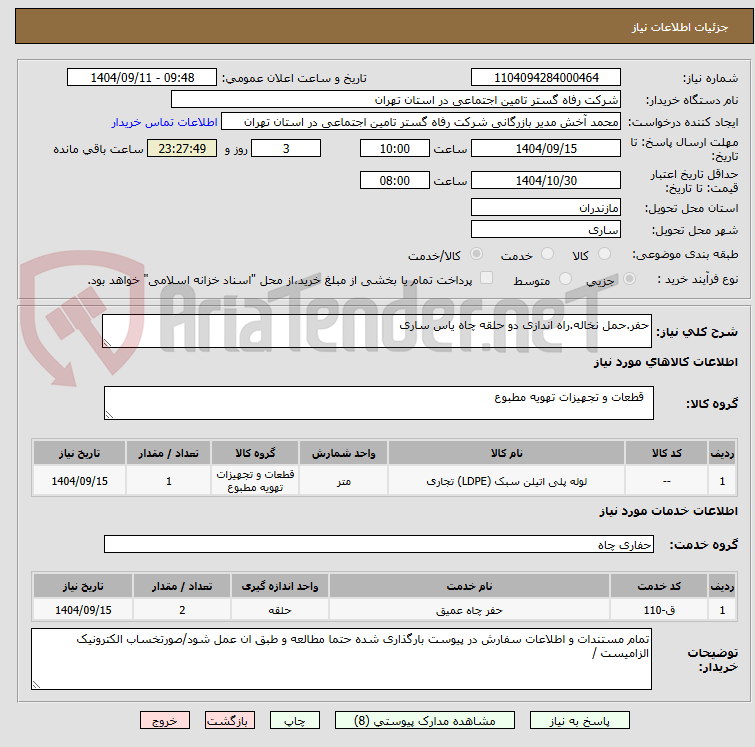Click the پاسخ به نیاز button
755x747 pixels.
(579, 721)
